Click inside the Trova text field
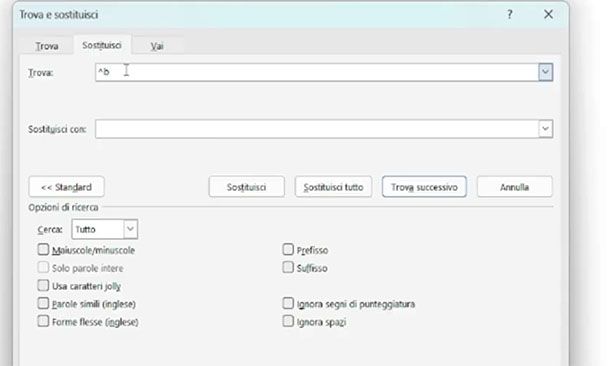This screenshot has height=366, width=610. point(317,72)
